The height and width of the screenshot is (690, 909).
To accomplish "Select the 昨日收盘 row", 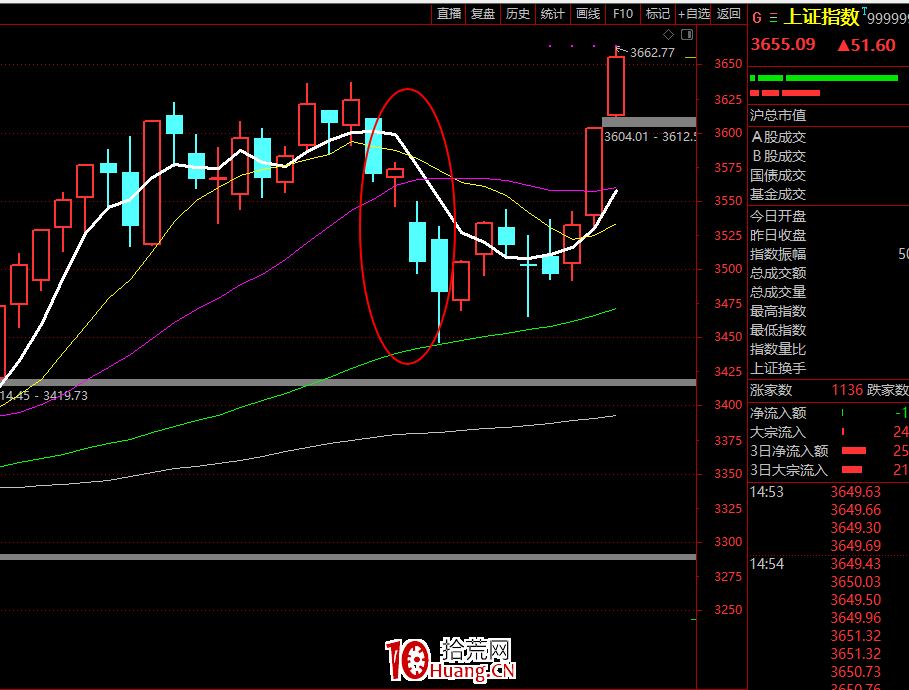I will (829, 235).
